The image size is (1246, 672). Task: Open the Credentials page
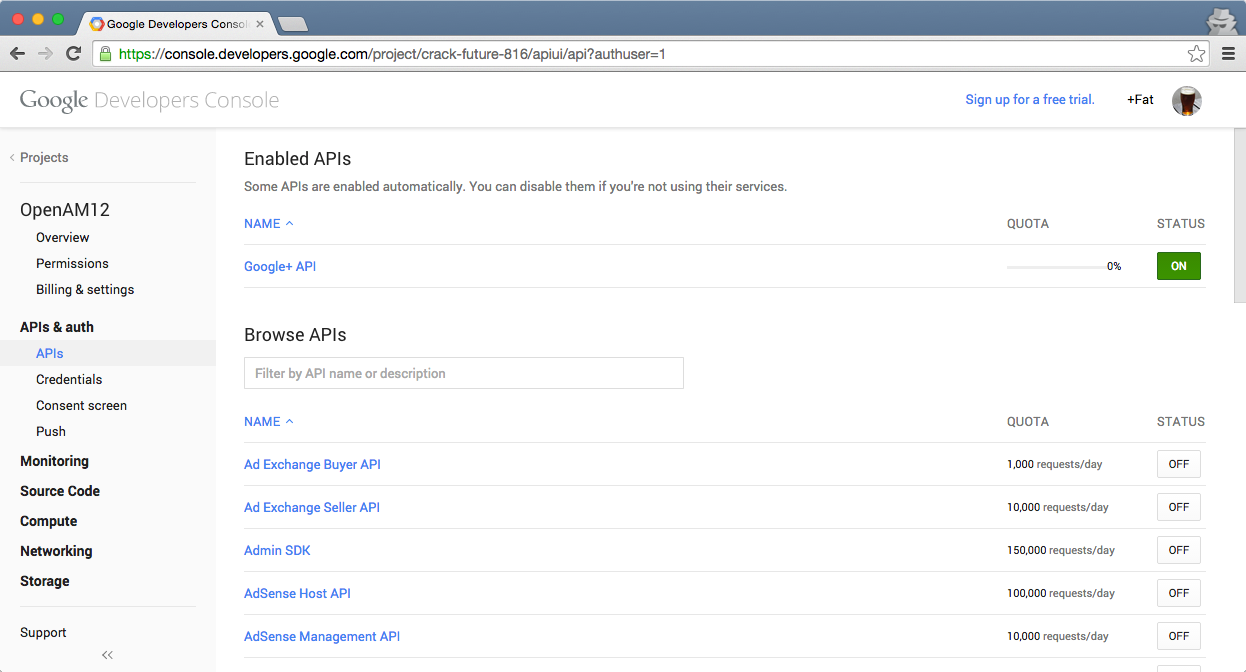(x=69, y=379)
